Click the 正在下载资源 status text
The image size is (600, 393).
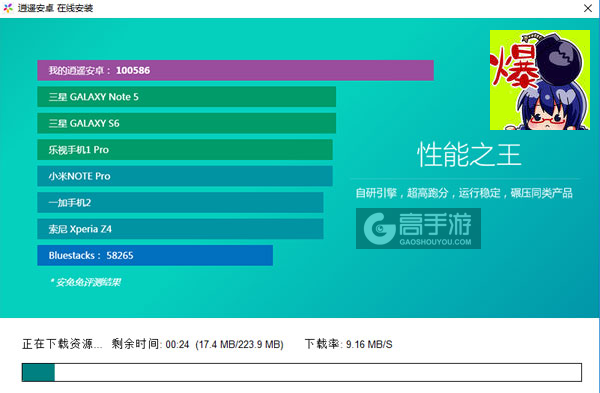tap(62, 344)
